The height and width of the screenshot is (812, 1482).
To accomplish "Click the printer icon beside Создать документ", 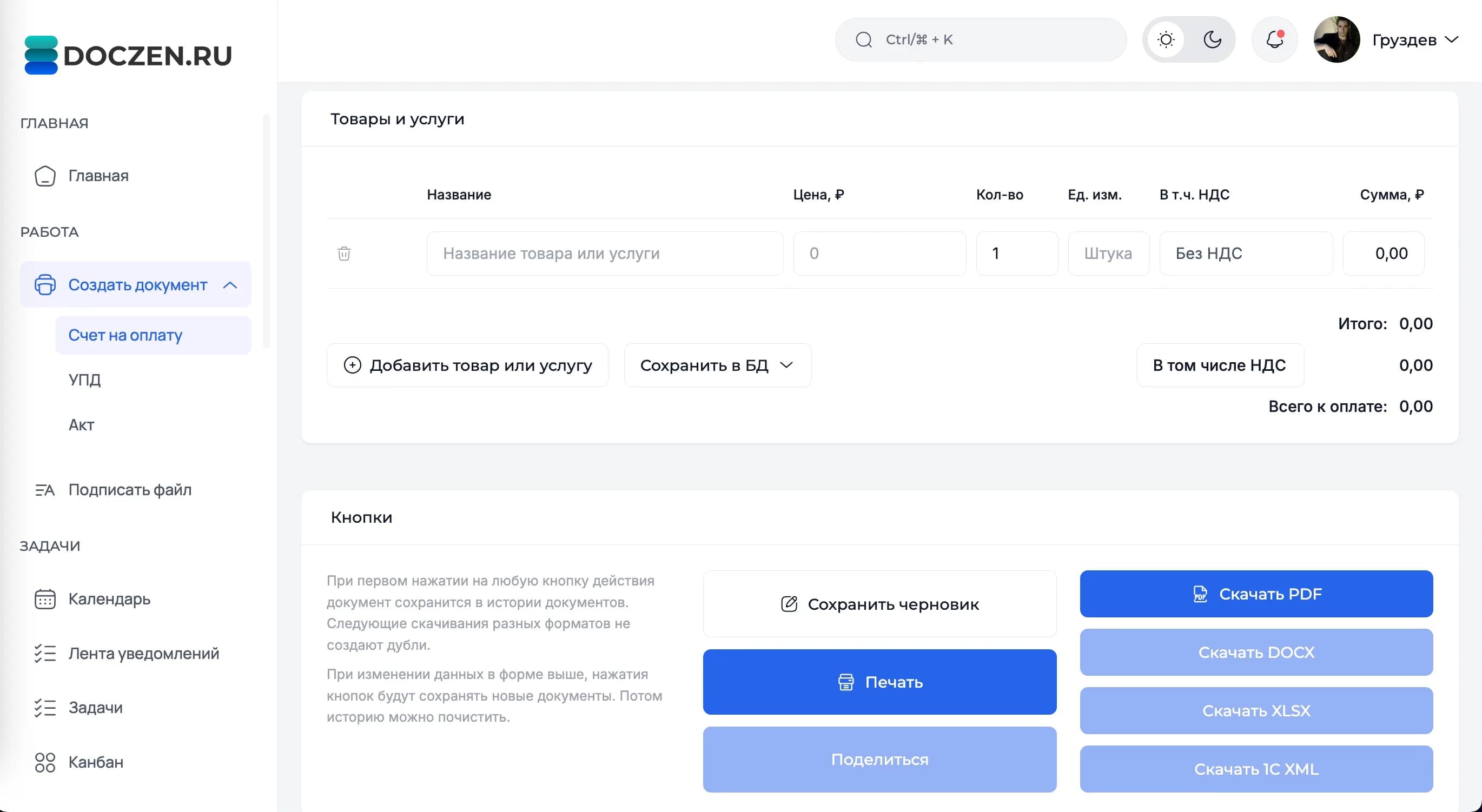I will tap(45, 285).
